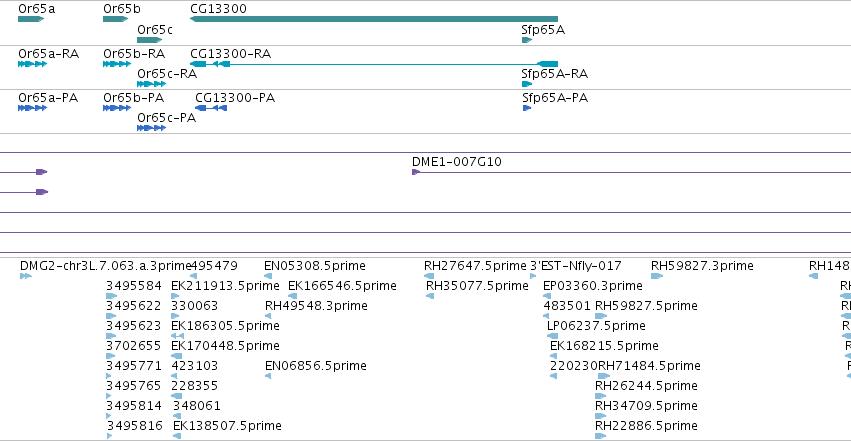Click the EN06856.5prime EST
The width and height of the screenshot is (851, 441).
[268, 376]
